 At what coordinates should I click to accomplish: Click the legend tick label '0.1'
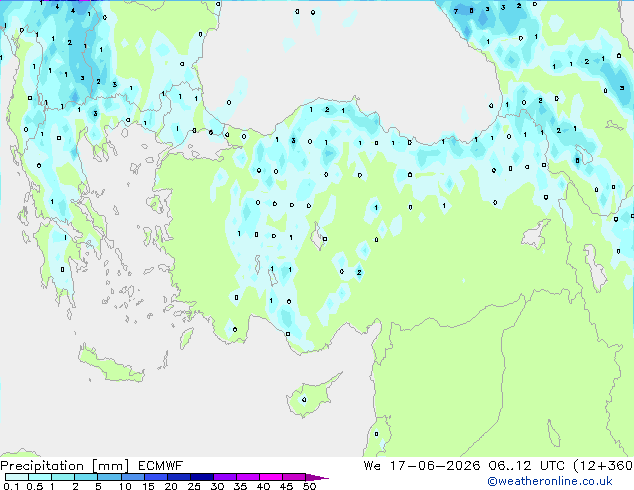point(11,486)
